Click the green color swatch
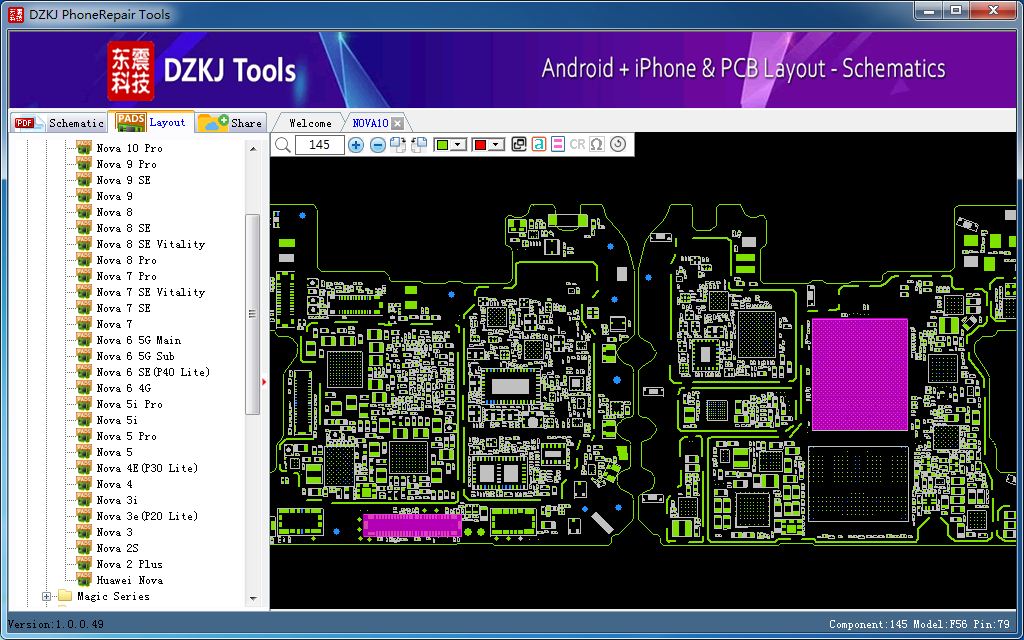 pyautogui.click(x=442, y=145)
